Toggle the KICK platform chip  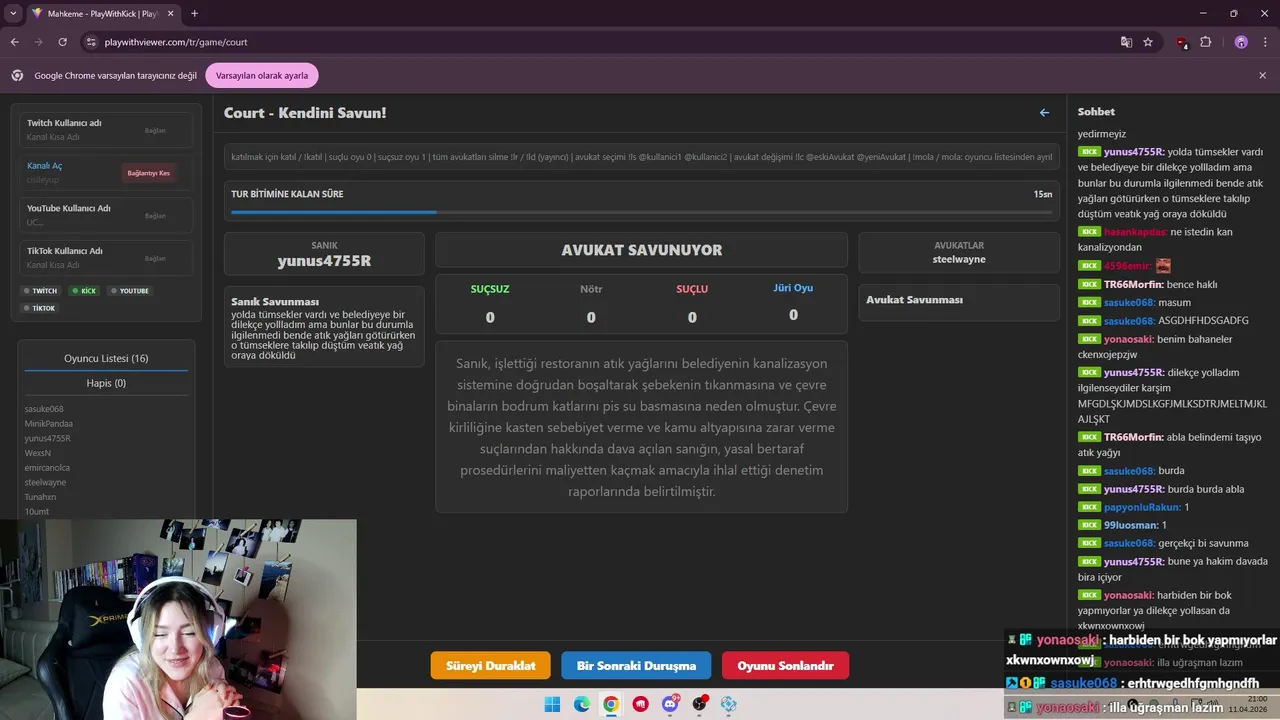tap(84, 291)
